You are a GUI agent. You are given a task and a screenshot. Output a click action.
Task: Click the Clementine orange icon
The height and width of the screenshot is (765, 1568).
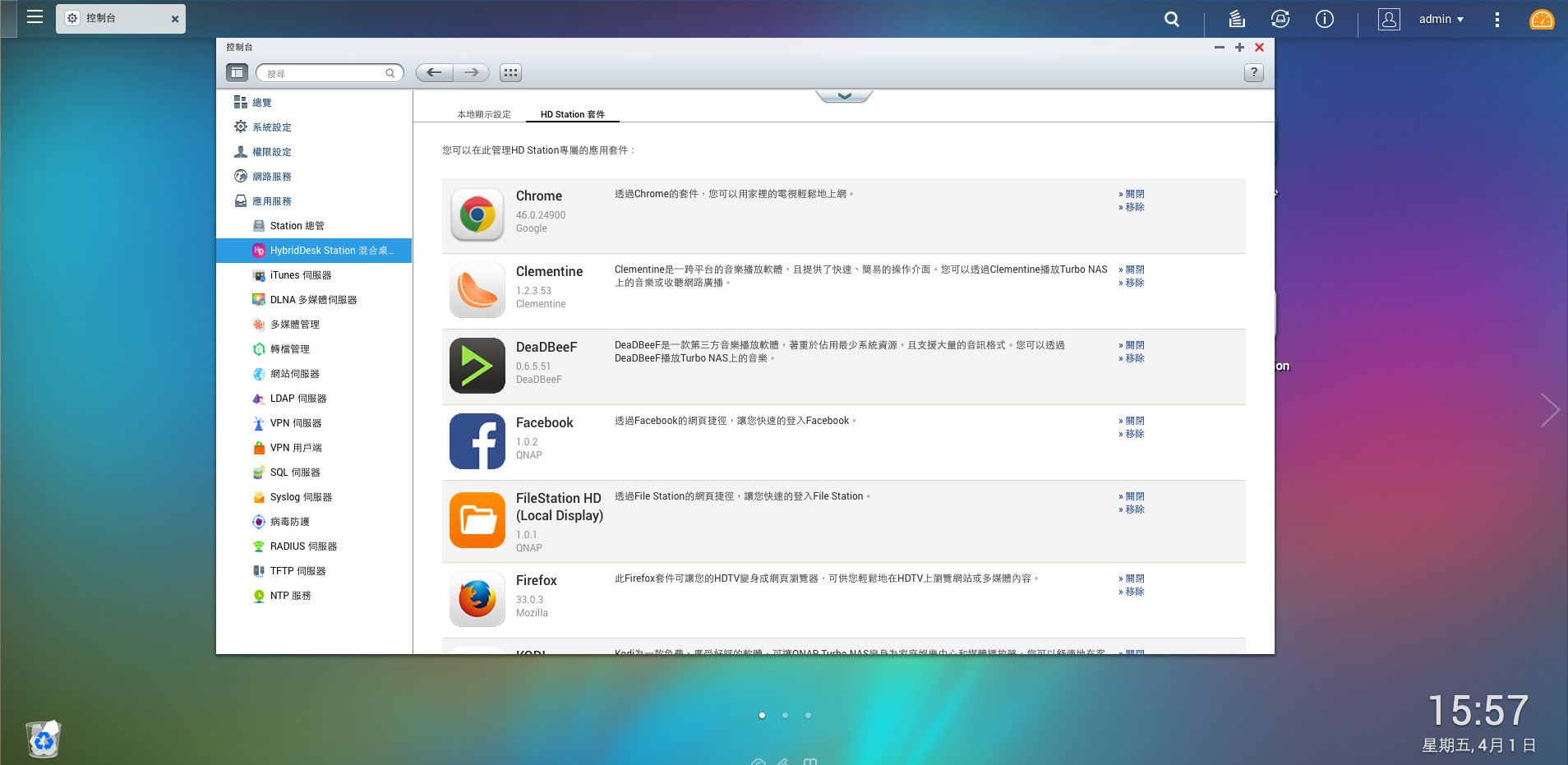click(477, 290)
